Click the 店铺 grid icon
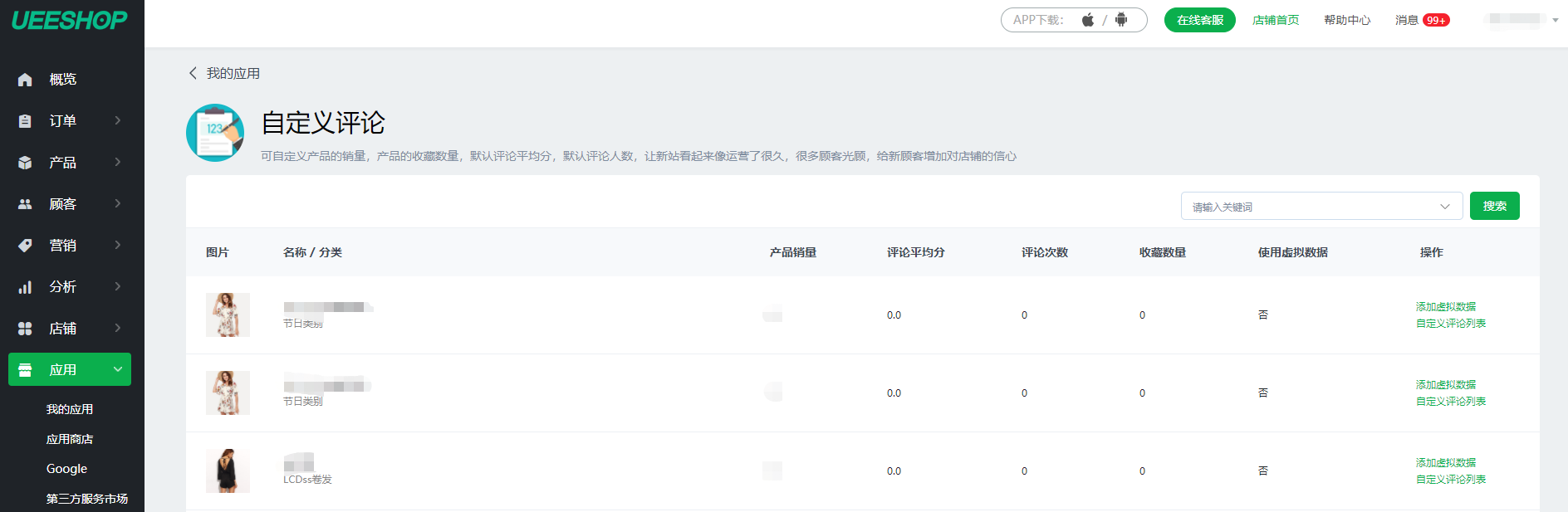This screenshot has height=512, width=1568. click(25, 329)
